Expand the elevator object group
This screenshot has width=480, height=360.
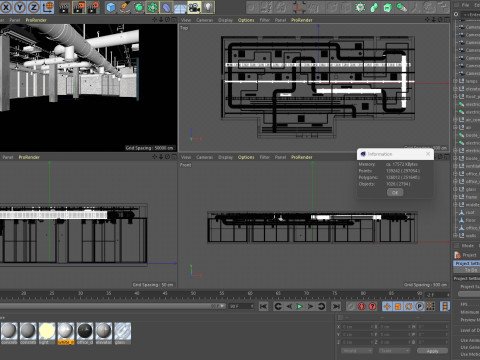click(x=455, y=89)
